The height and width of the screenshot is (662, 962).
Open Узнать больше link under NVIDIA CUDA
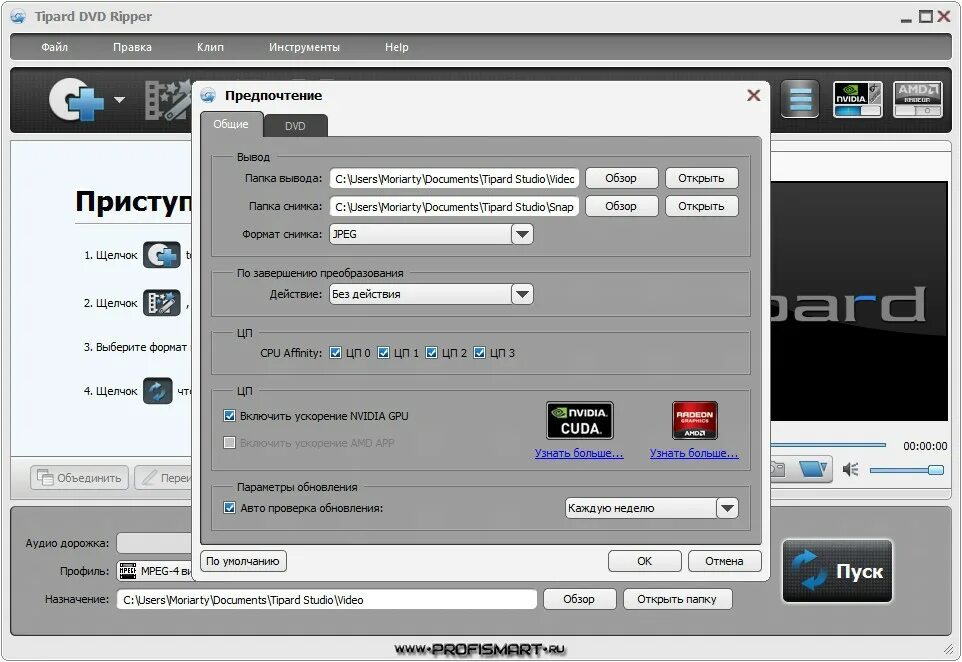coord(579,453)
